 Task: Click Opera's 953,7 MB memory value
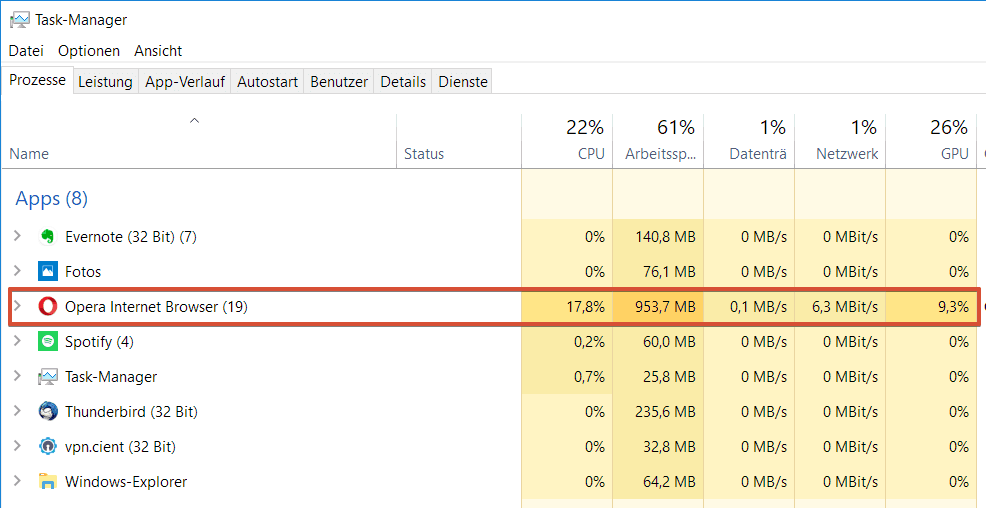[663, 307]
